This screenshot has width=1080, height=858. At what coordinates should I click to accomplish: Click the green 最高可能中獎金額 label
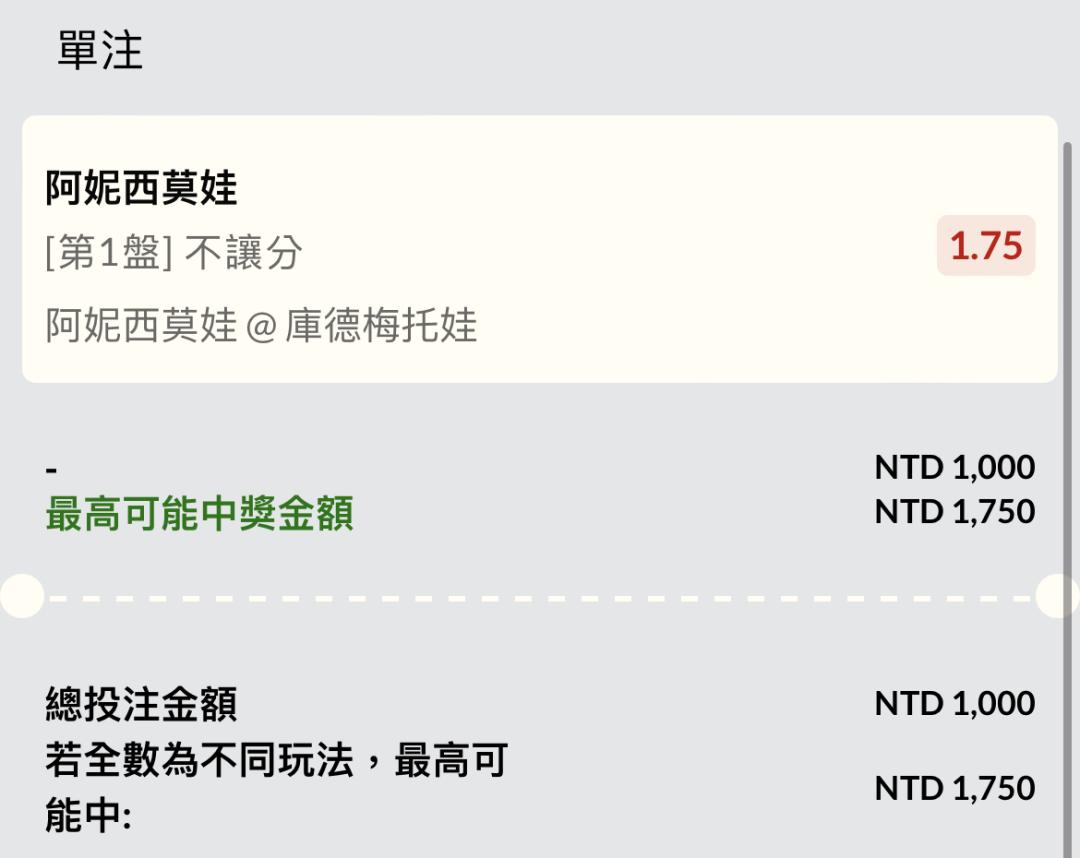coord(200,514)
